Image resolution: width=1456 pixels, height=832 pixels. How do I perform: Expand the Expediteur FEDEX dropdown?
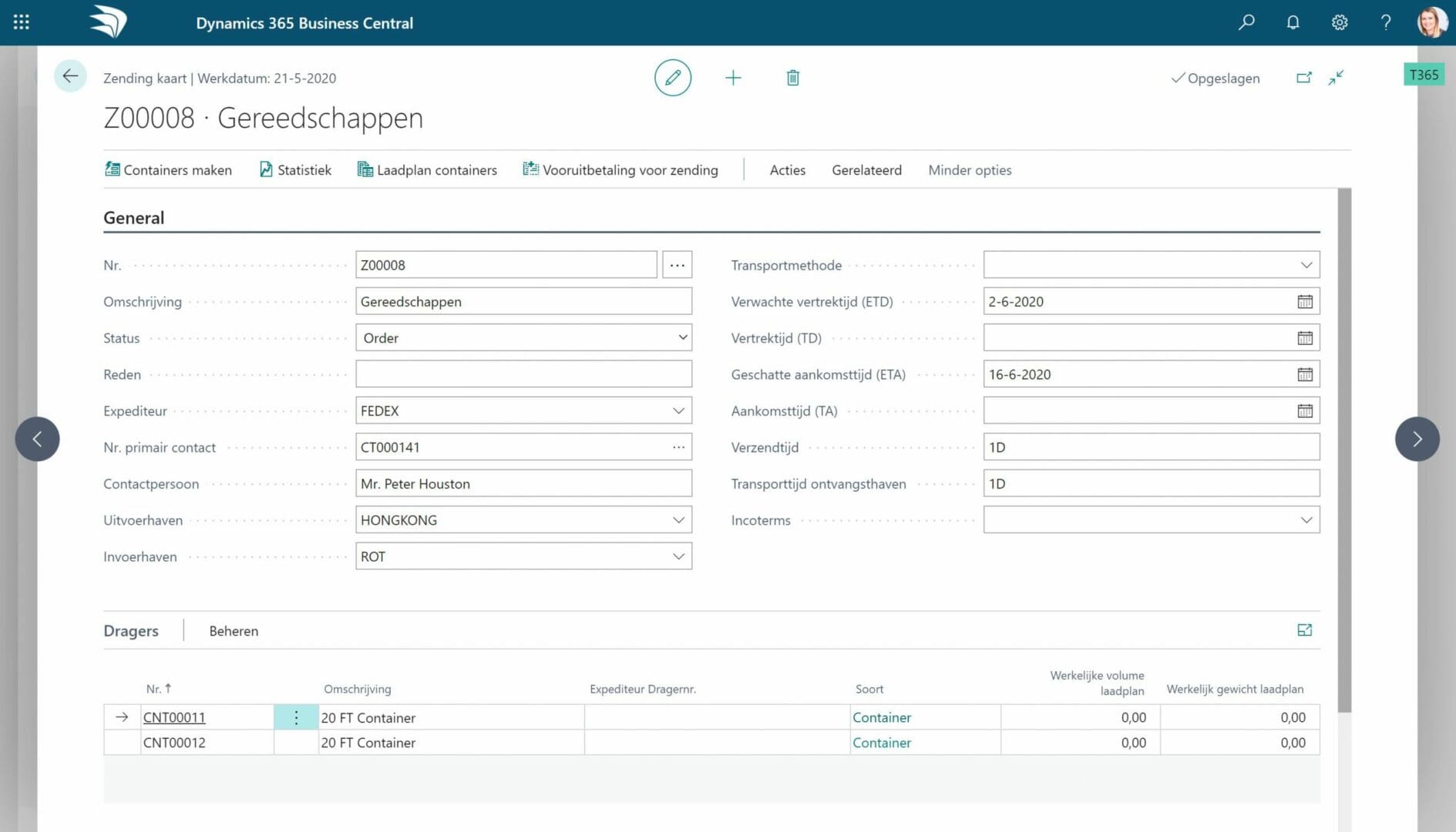coord(678,411)
